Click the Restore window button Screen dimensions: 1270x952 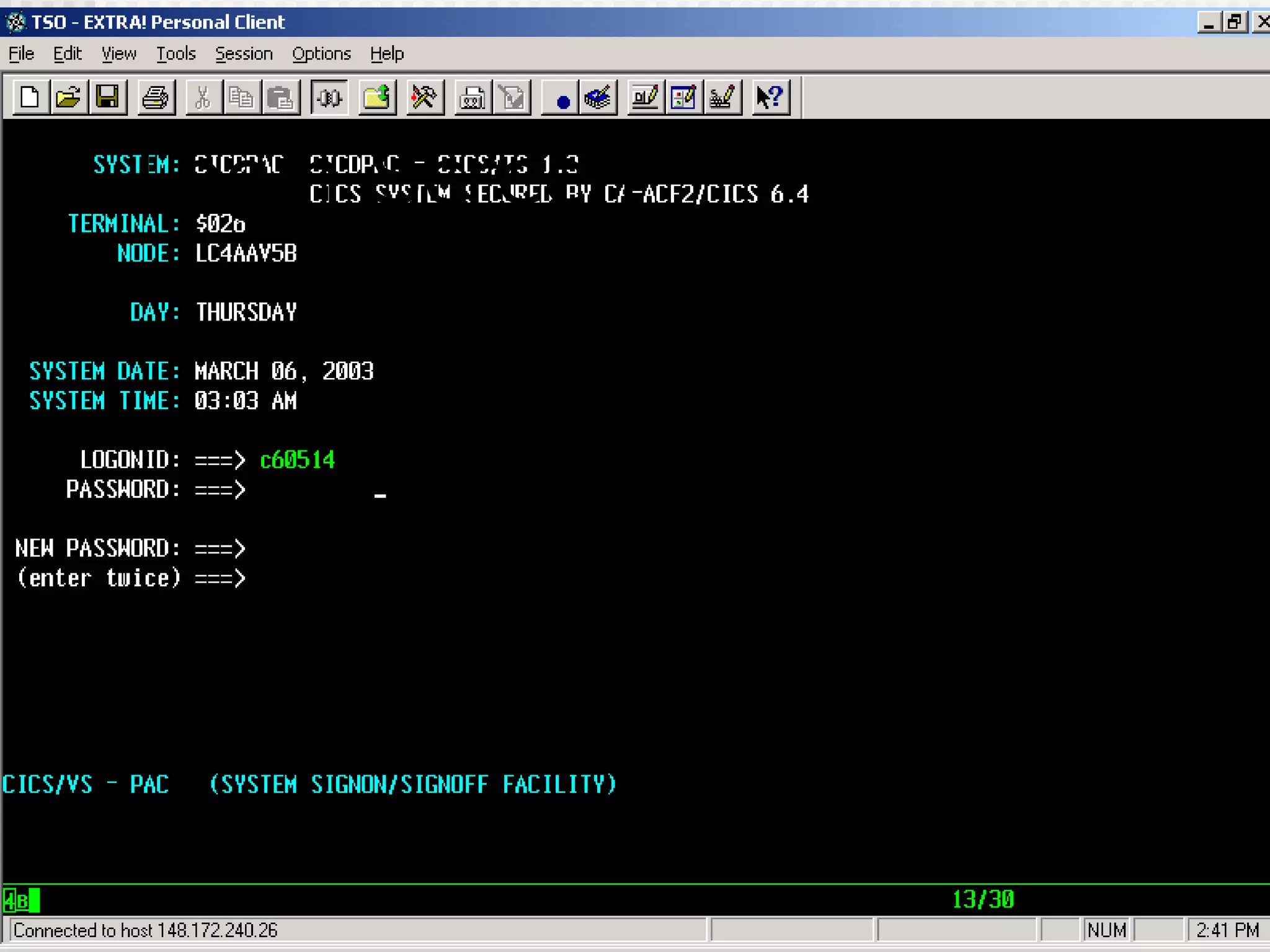(1235, 22)
